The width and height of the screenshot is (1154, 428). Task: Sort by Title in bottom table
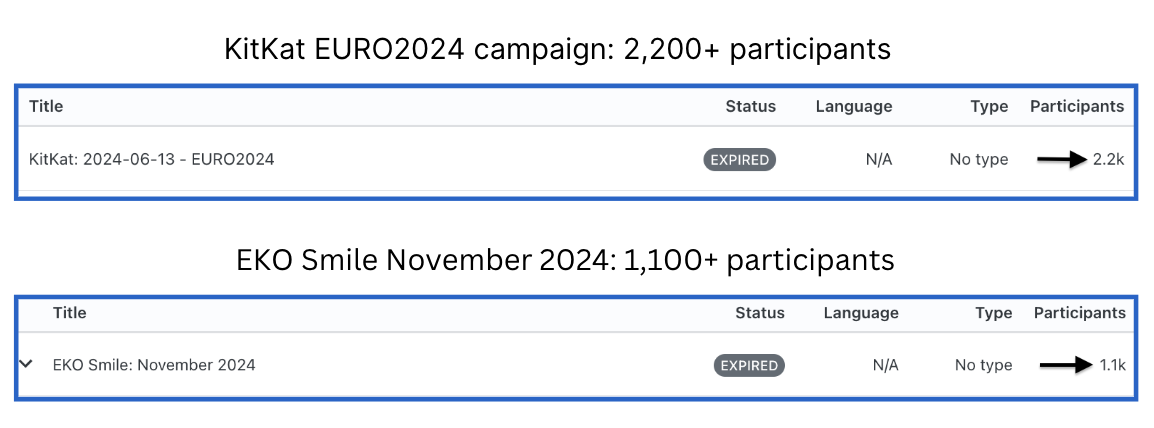[x=70, y=313]
